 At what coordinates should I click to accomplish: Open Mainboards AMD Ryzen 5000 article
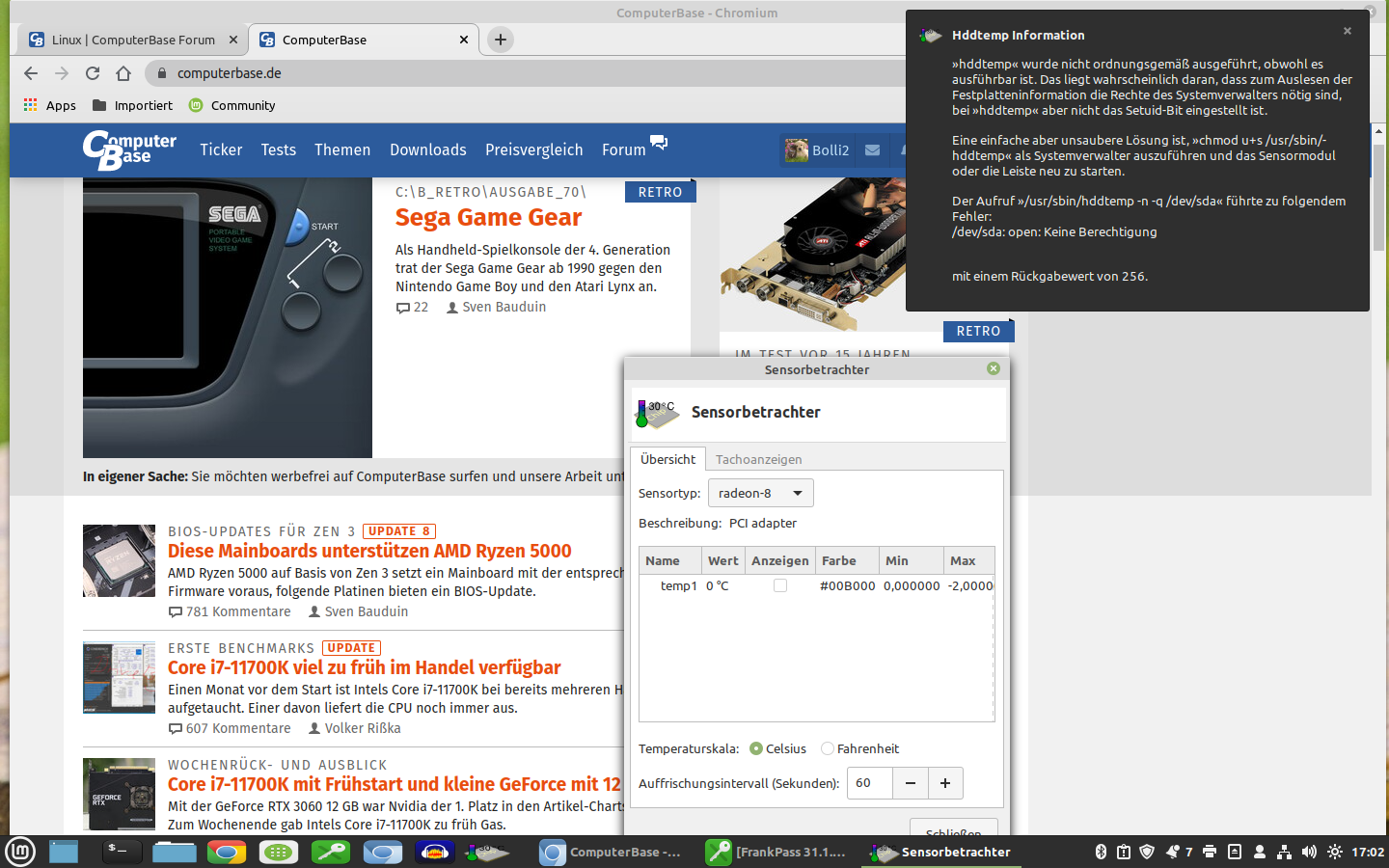[369, 551]
